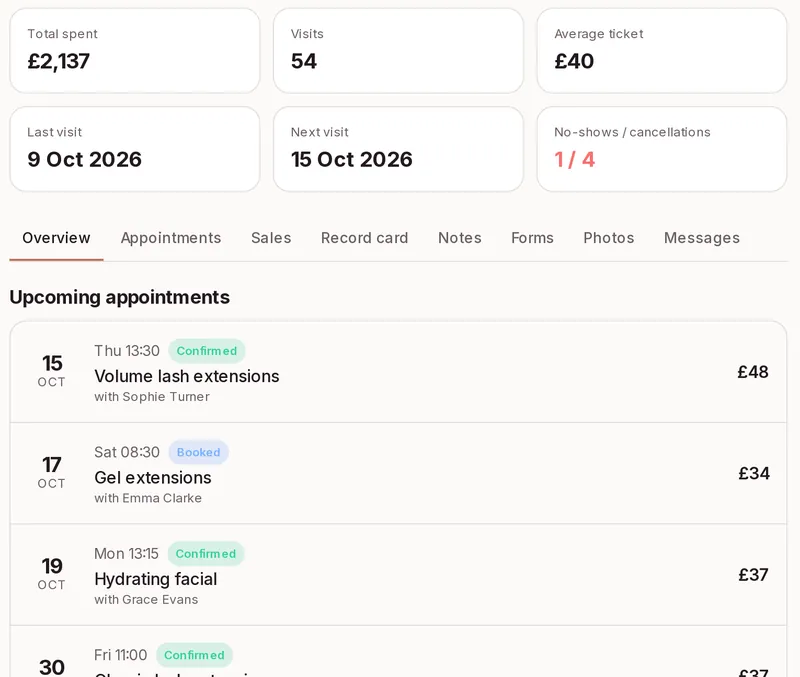Click the Sat 08:30 time label
The image size is (800, 677).
[127, 453]
